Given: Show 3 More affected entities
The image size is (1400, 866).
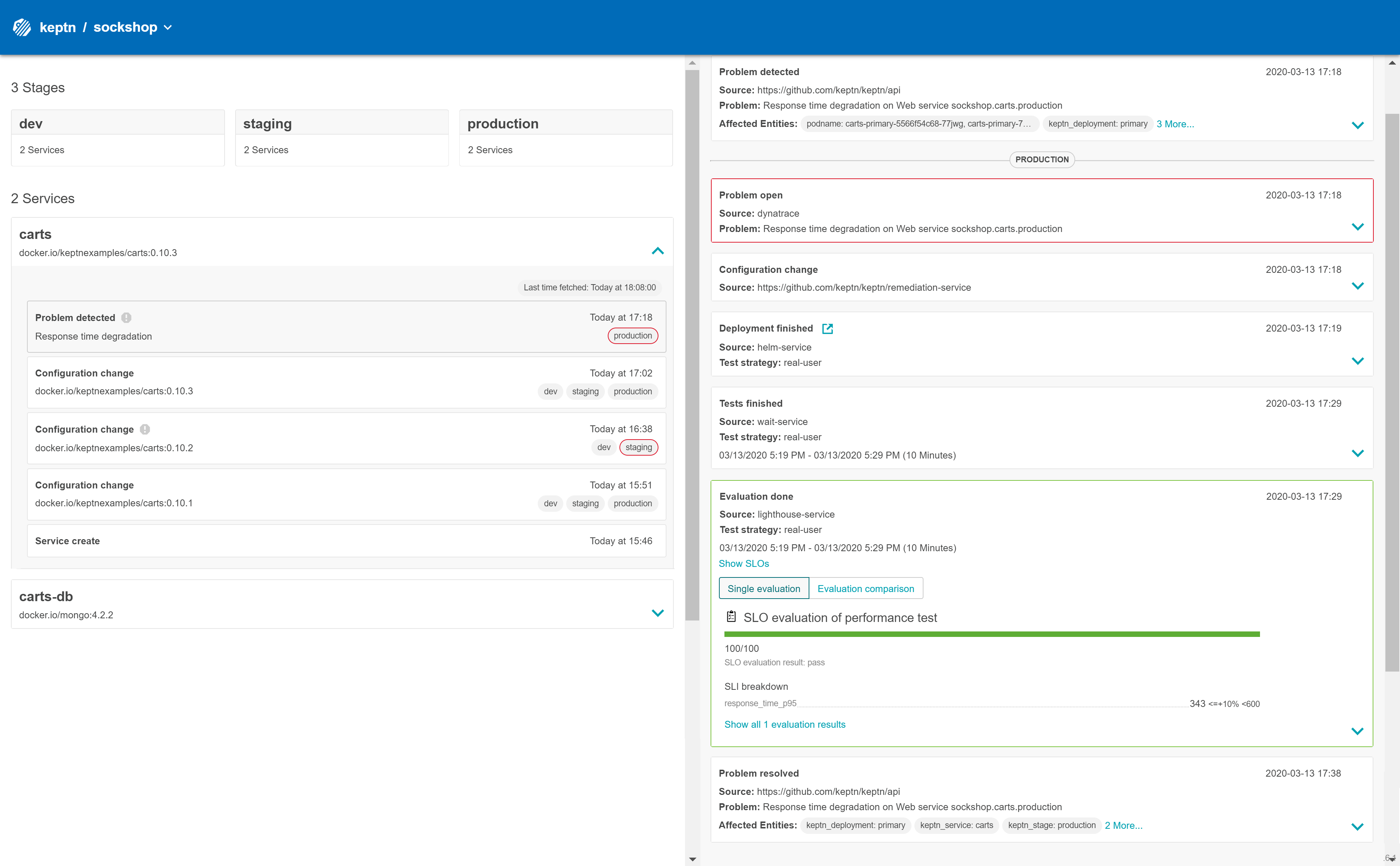Looking at the screenshot, I should pos(1175,124).
